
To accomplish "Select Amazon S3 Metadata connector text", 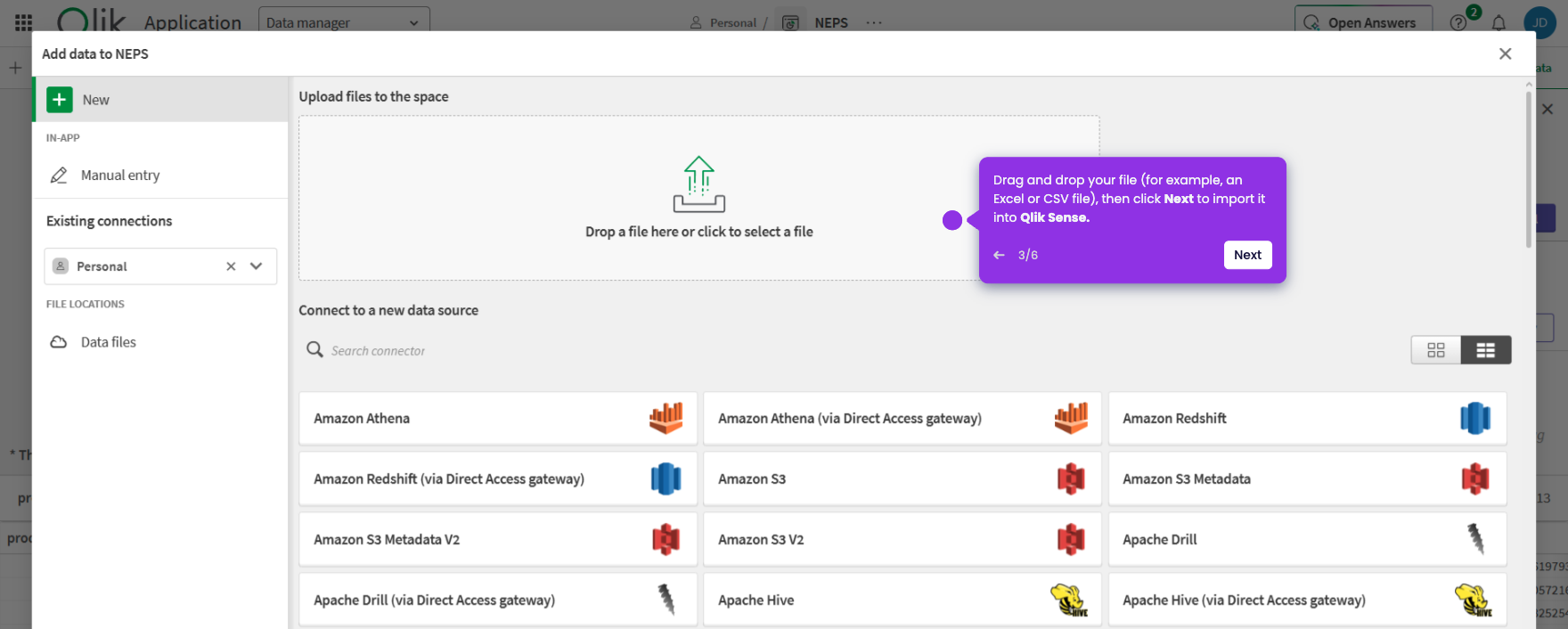I will 1187,478.
